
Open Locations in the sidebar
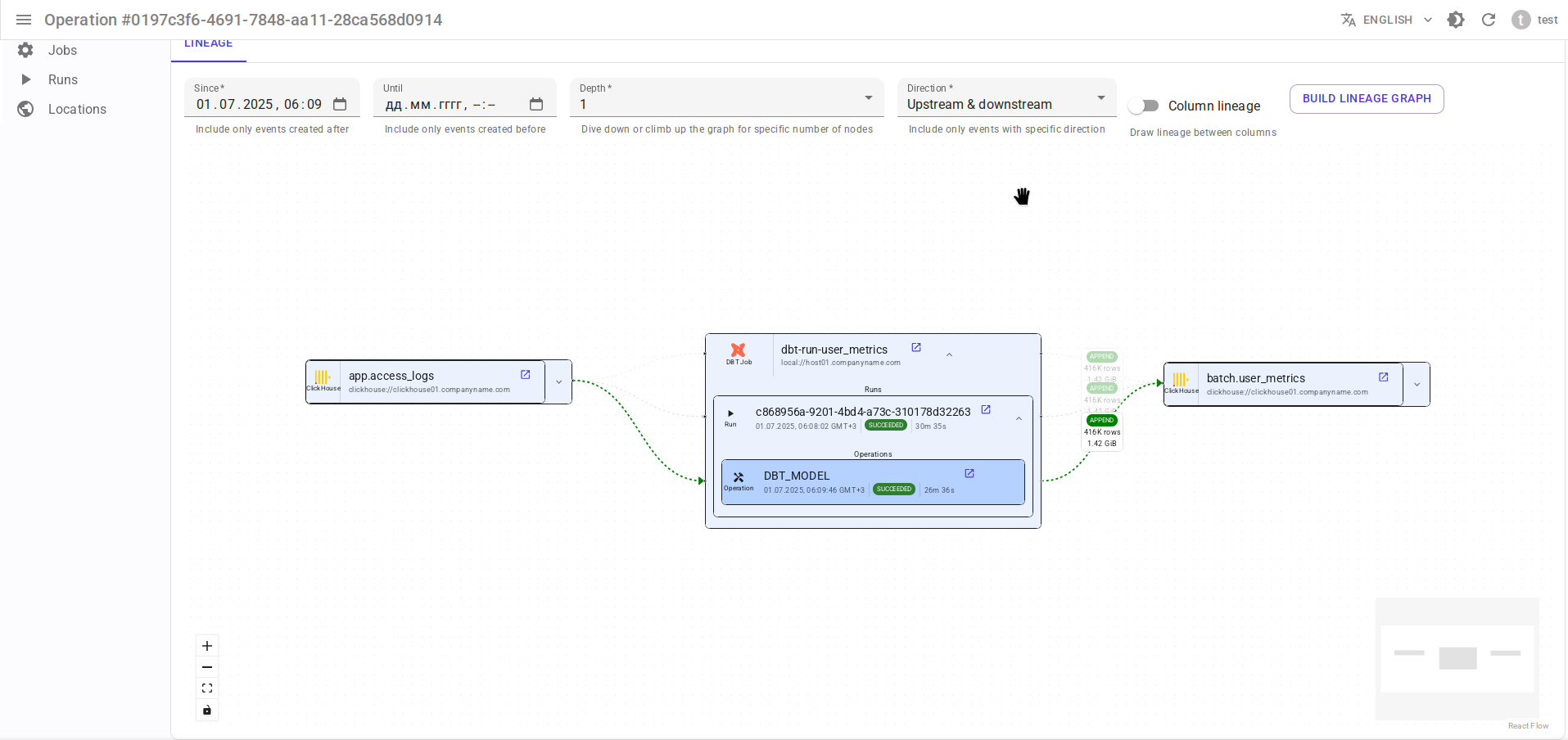pos(77,109)
